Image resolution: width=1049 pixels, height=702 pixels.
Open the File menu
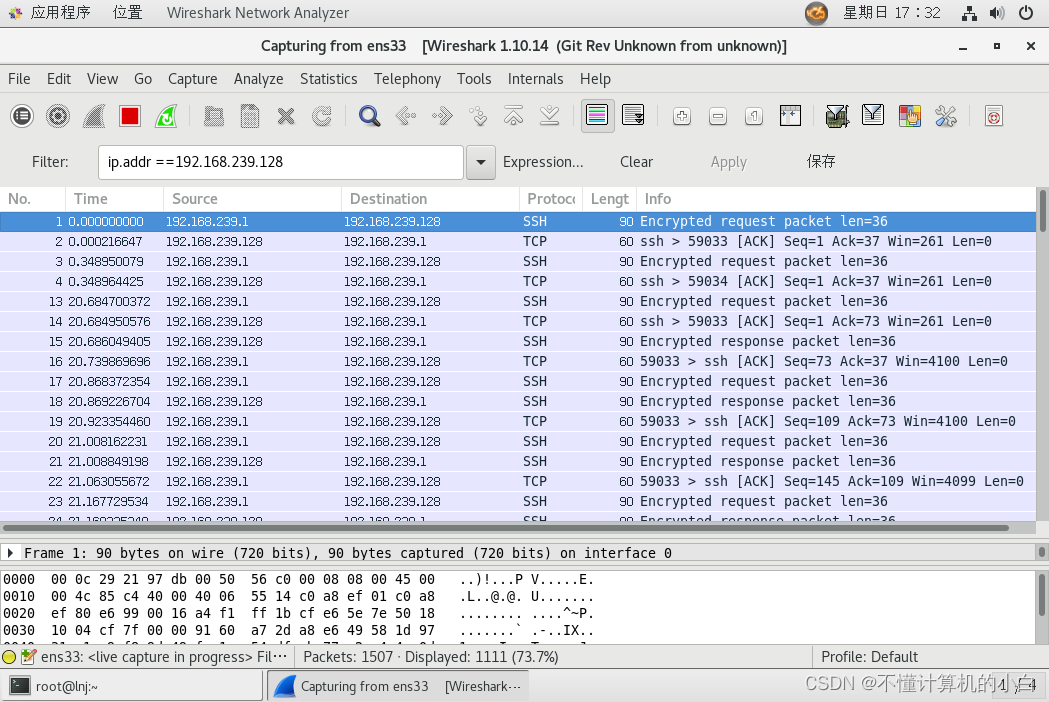(19, 79)
